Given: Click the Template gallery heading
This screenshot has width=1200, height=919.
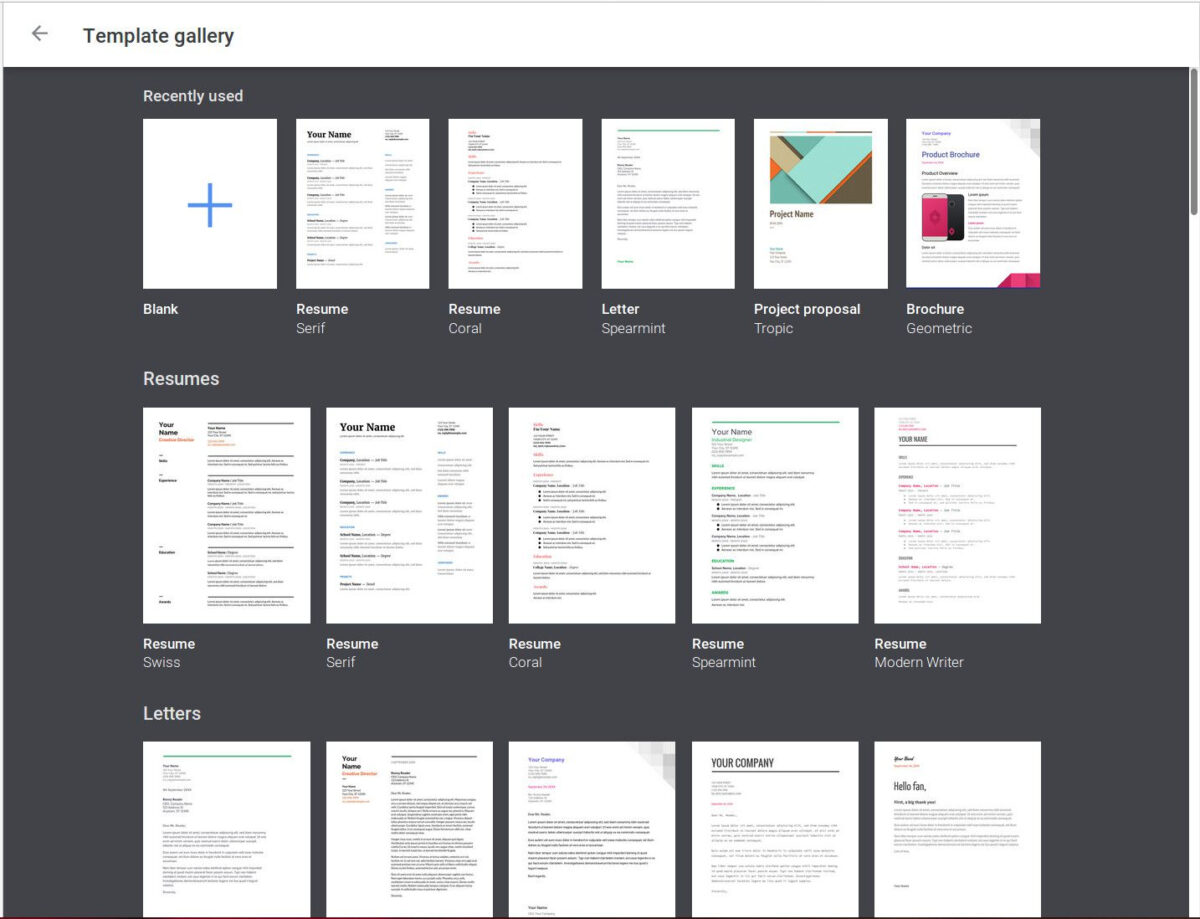Looking at the screenshot, I should [x=158, y=35].
